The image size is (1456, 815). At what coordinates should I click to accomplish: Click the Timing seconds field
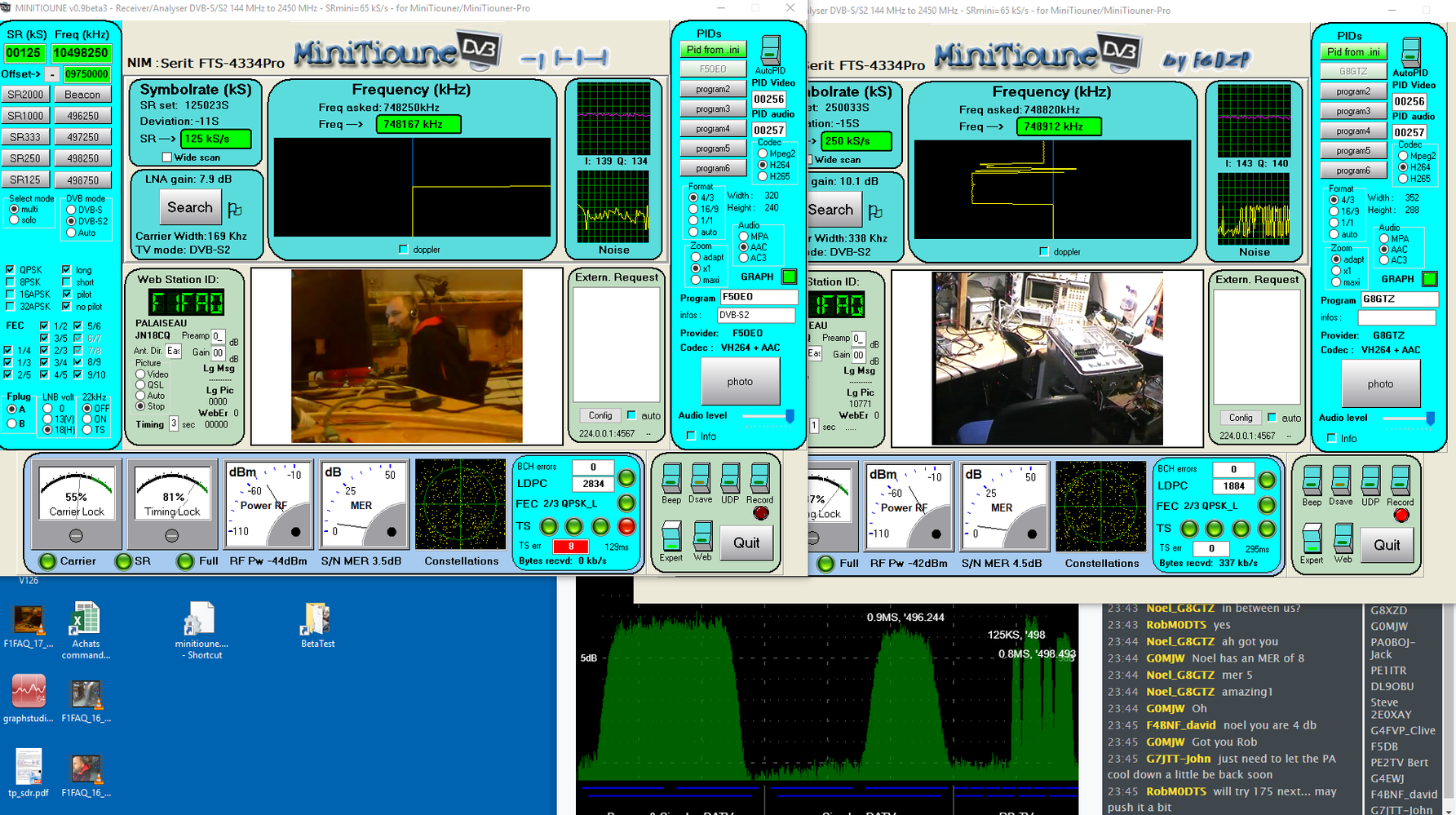pos(173,423)
